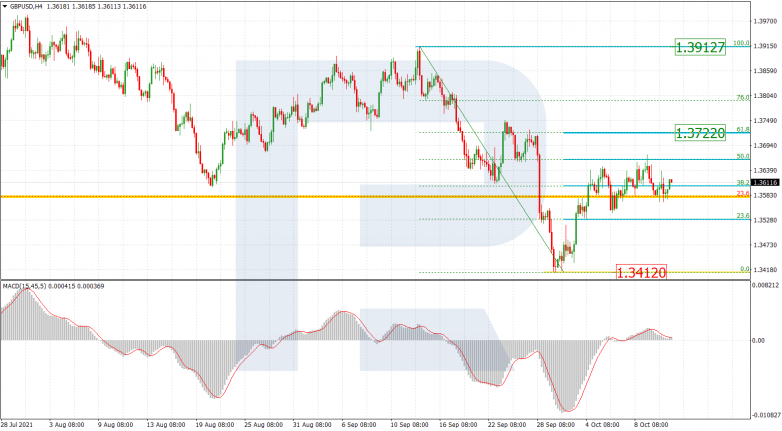Click the 3 Aug 08:00 time label
The width and height of the screenshot is (782, 431).
click(x=67, y=425)
